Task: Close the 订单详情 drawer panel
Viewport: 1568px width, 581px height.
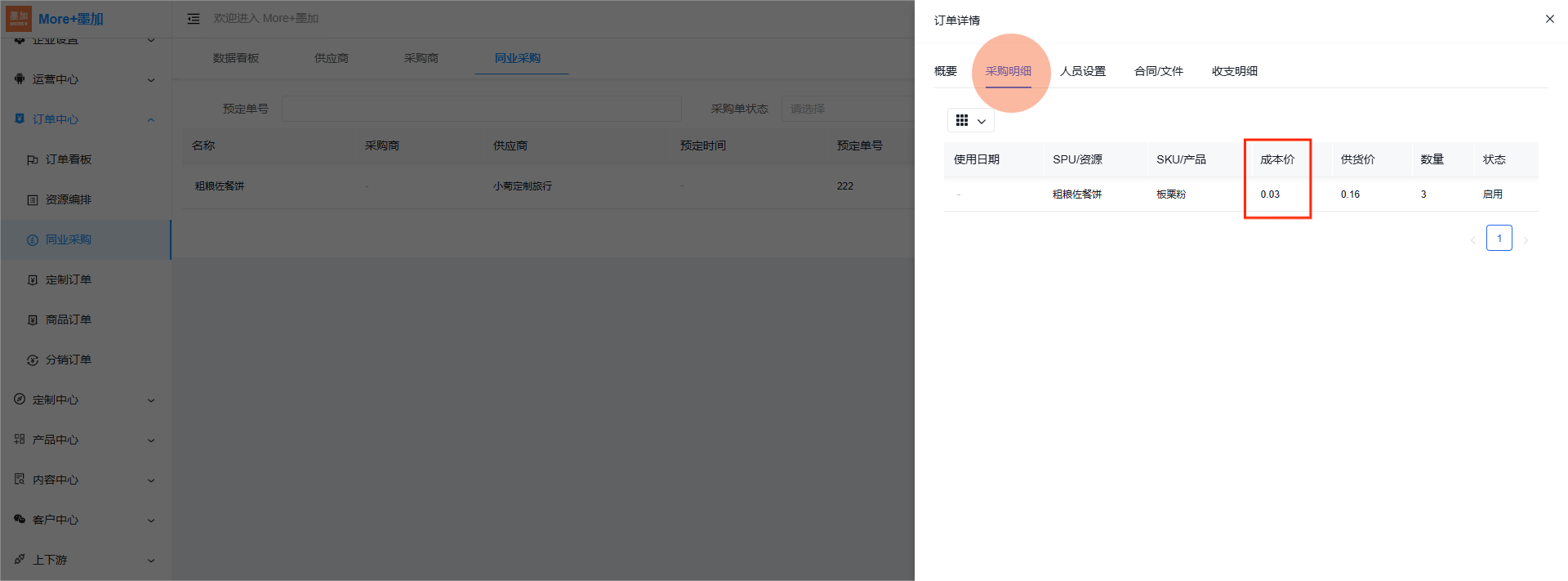Action: tap(1549, 19)
